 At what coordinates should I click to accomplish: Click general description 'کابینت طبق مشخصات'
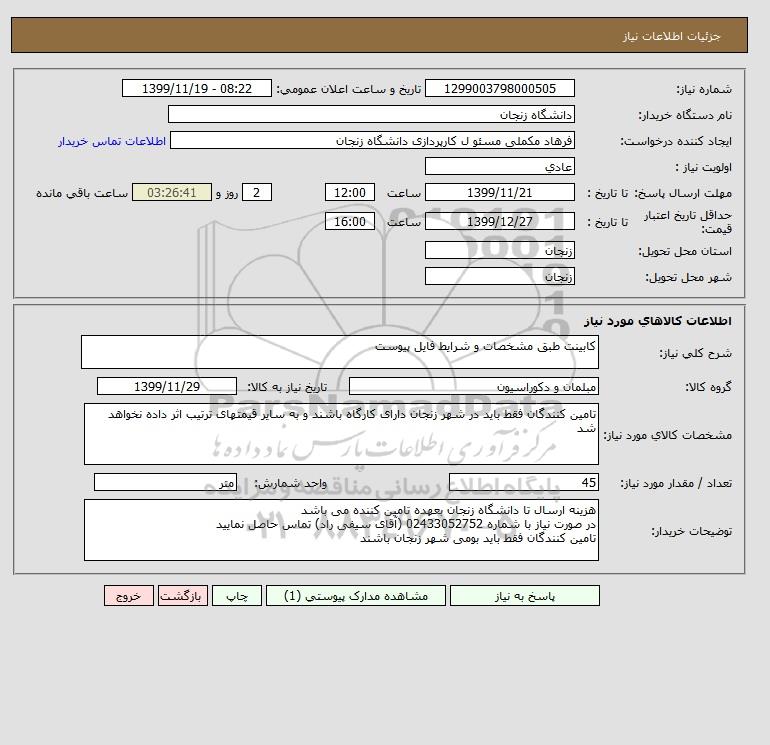point(340,352)
